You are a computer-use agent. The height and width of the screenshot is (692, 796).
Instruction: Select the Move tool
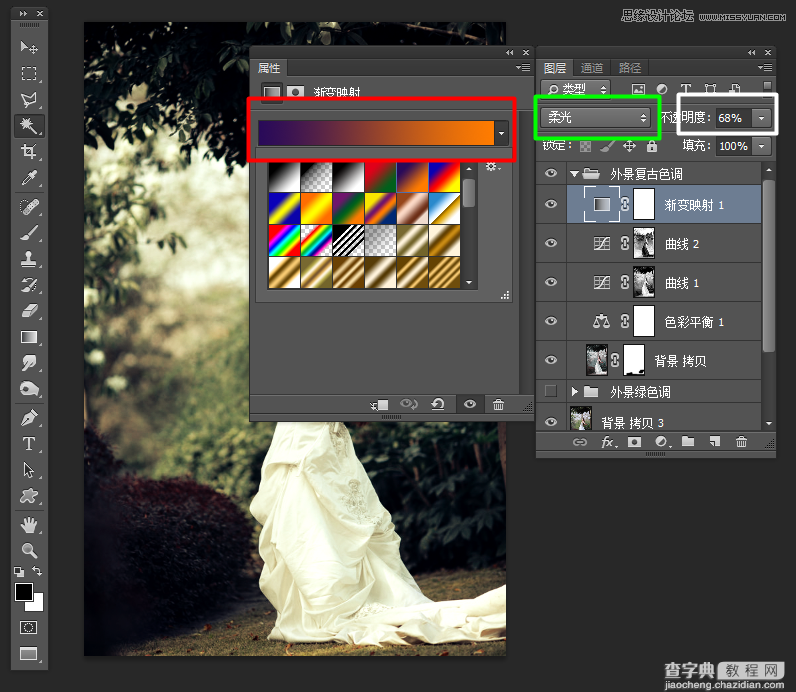coord(29,47)
